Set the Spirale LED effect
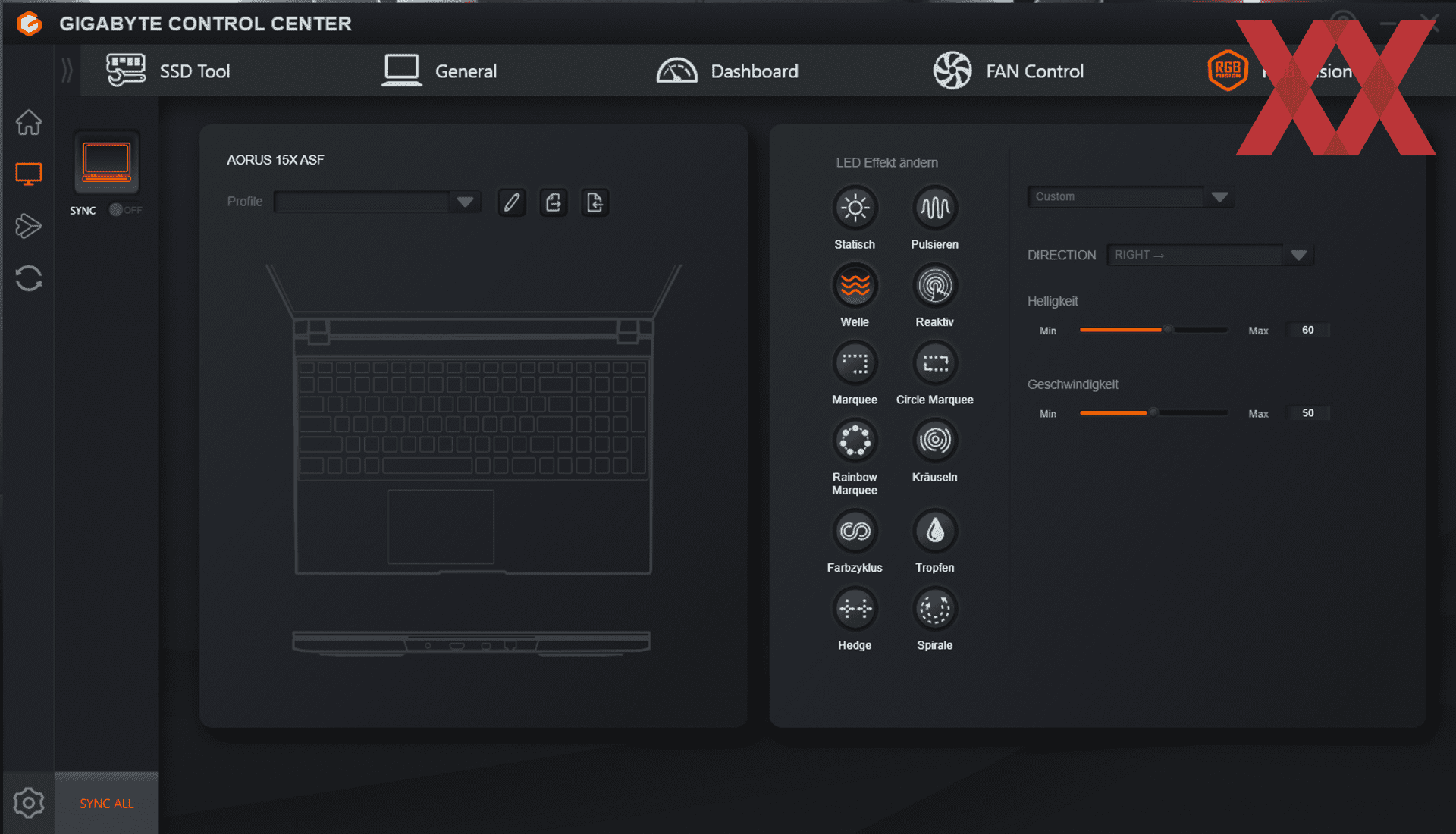1456x834 pixels. pyautogui.click(x=934, y=609)
